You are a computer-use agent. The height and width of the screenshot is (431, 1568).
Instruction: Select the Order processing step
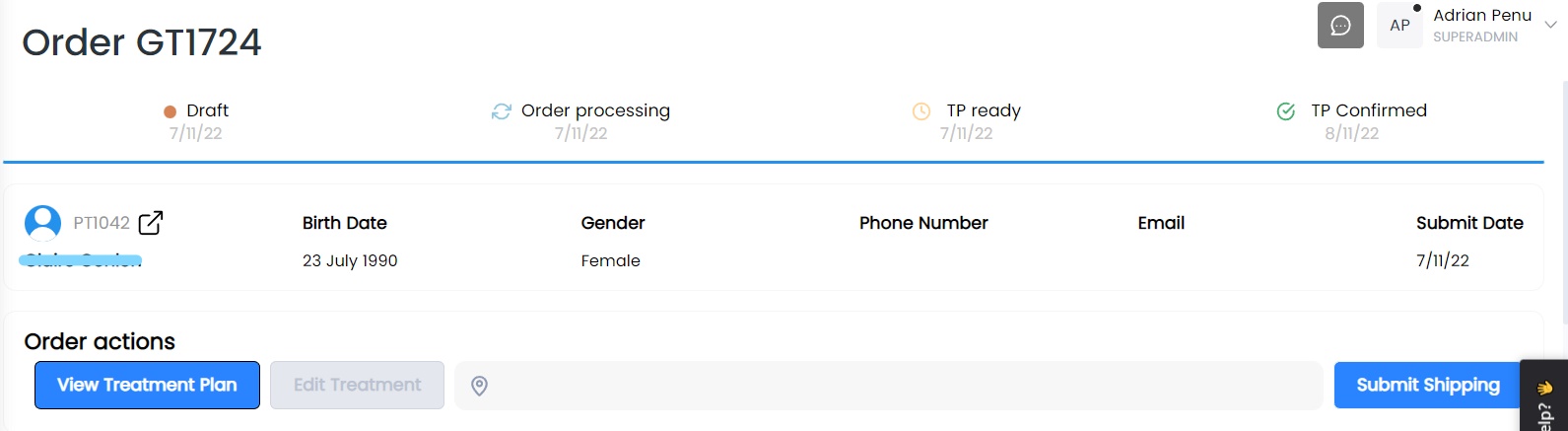pos(581,121)
